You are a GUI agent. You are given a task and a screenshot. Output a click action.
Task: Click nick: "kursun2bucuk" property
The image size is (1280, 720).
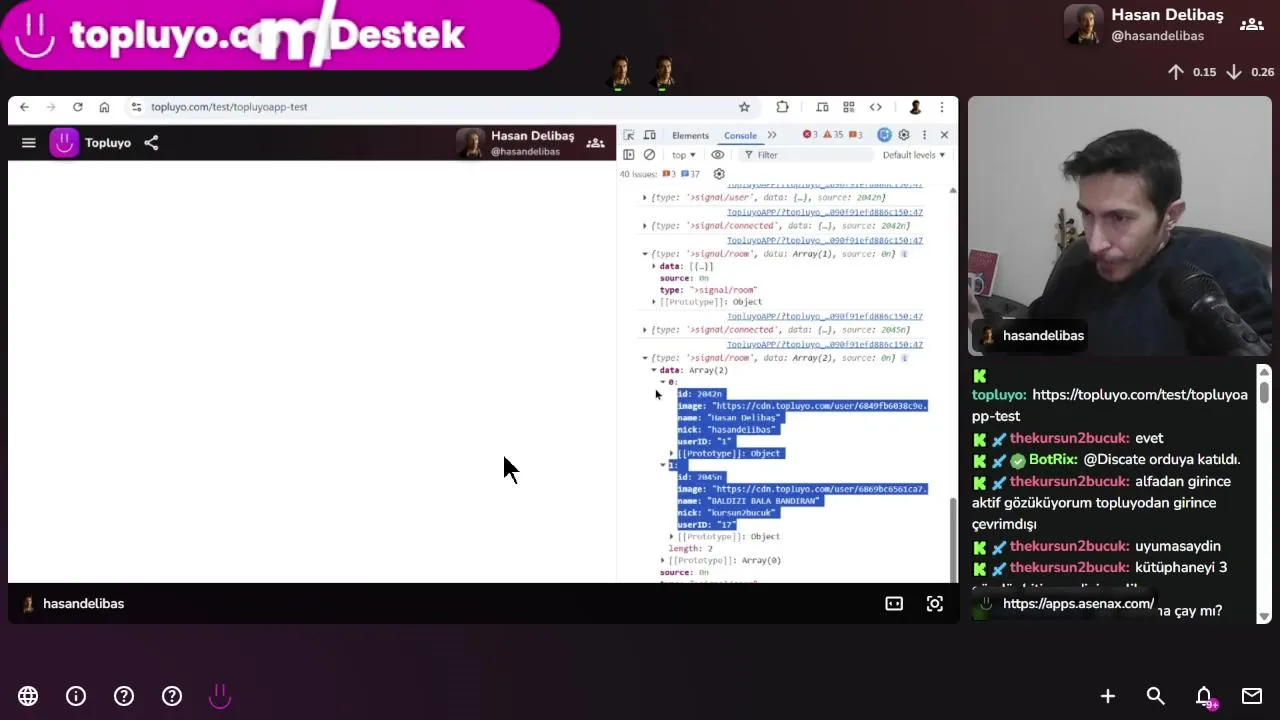click(726, 513)
